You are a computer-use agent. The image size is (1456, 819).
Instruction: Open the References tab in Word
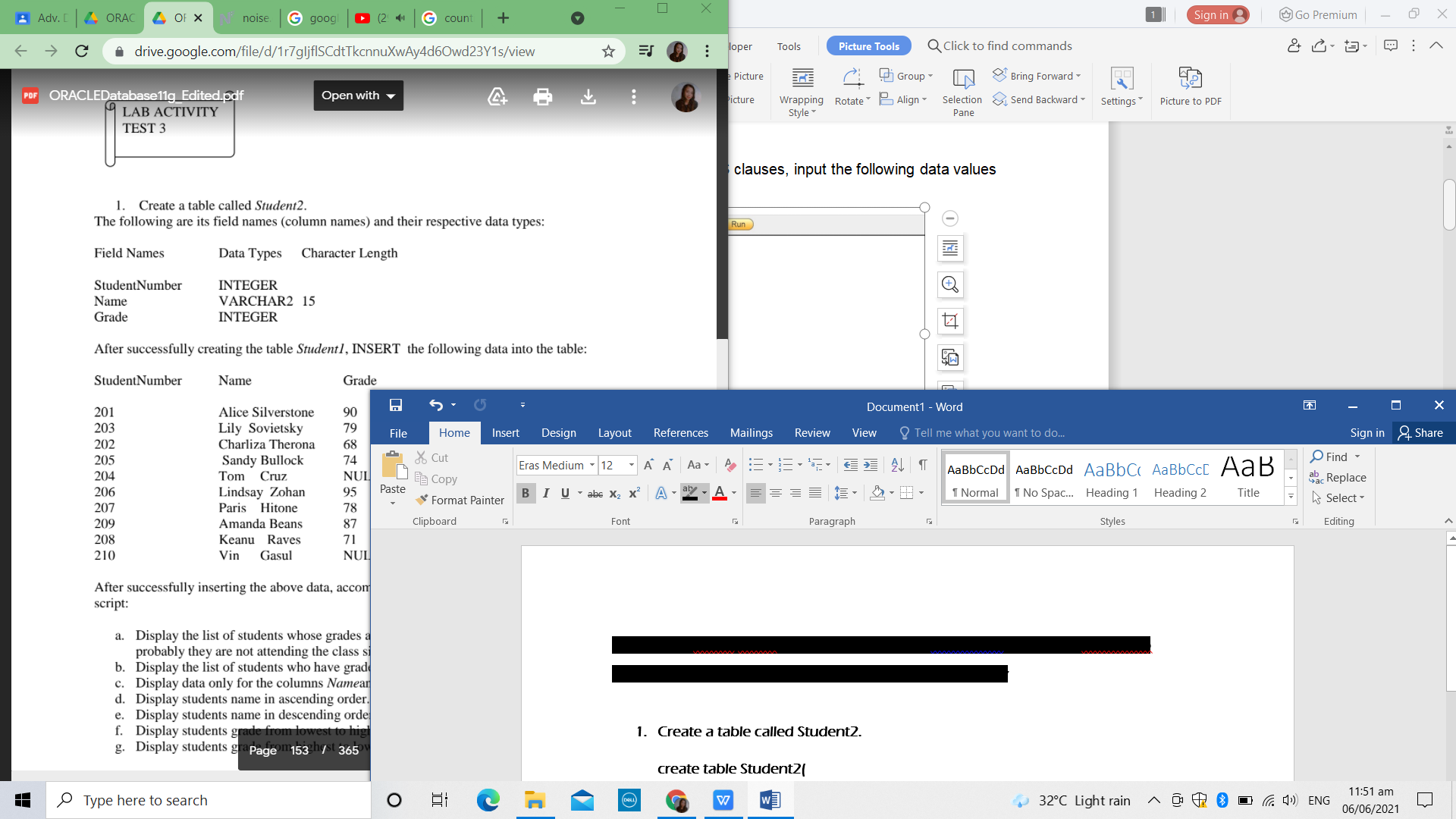(x=681, y=433)
